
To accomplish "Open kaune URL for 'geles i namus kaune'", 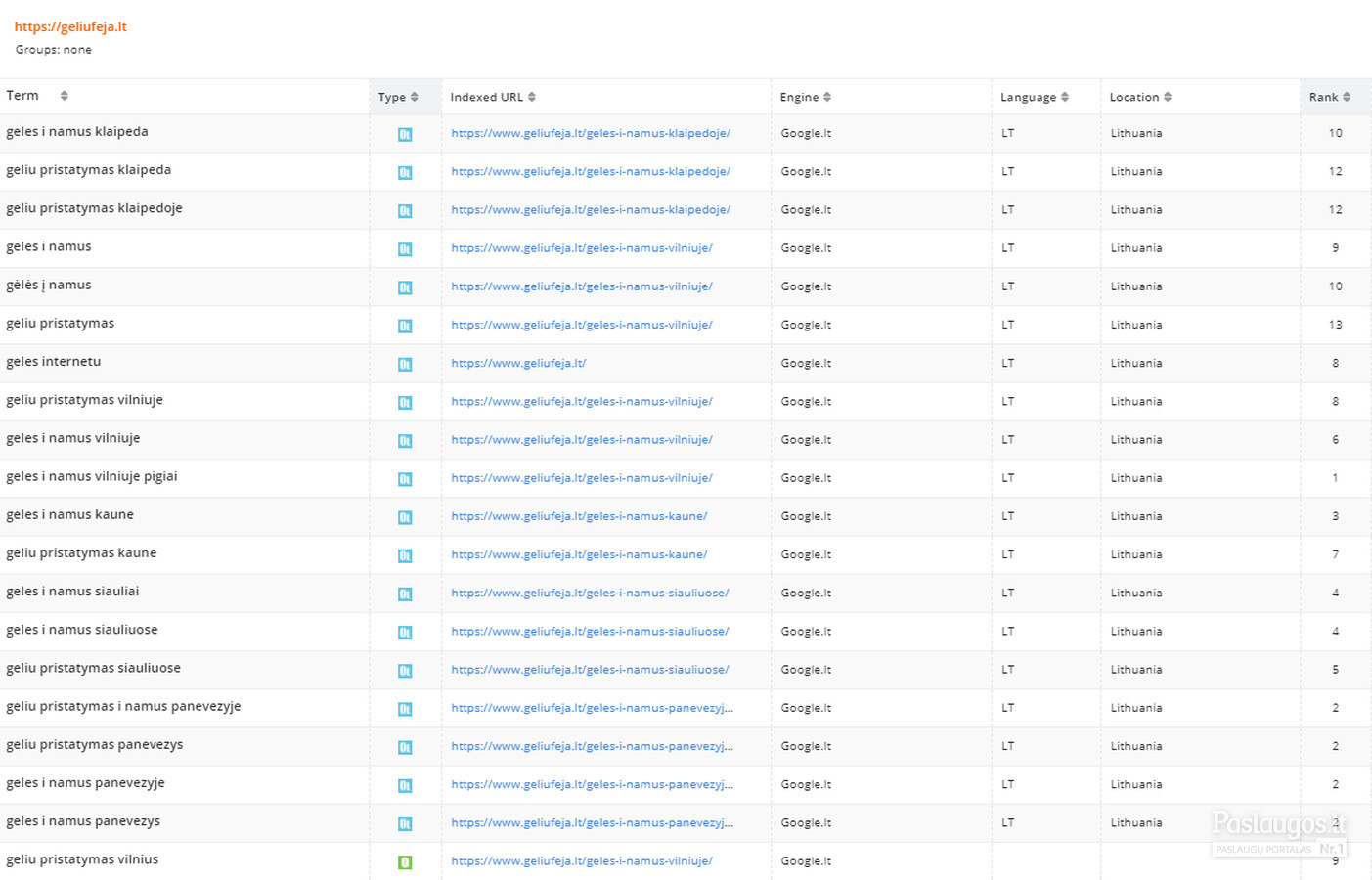I will (x=579, y=516).
